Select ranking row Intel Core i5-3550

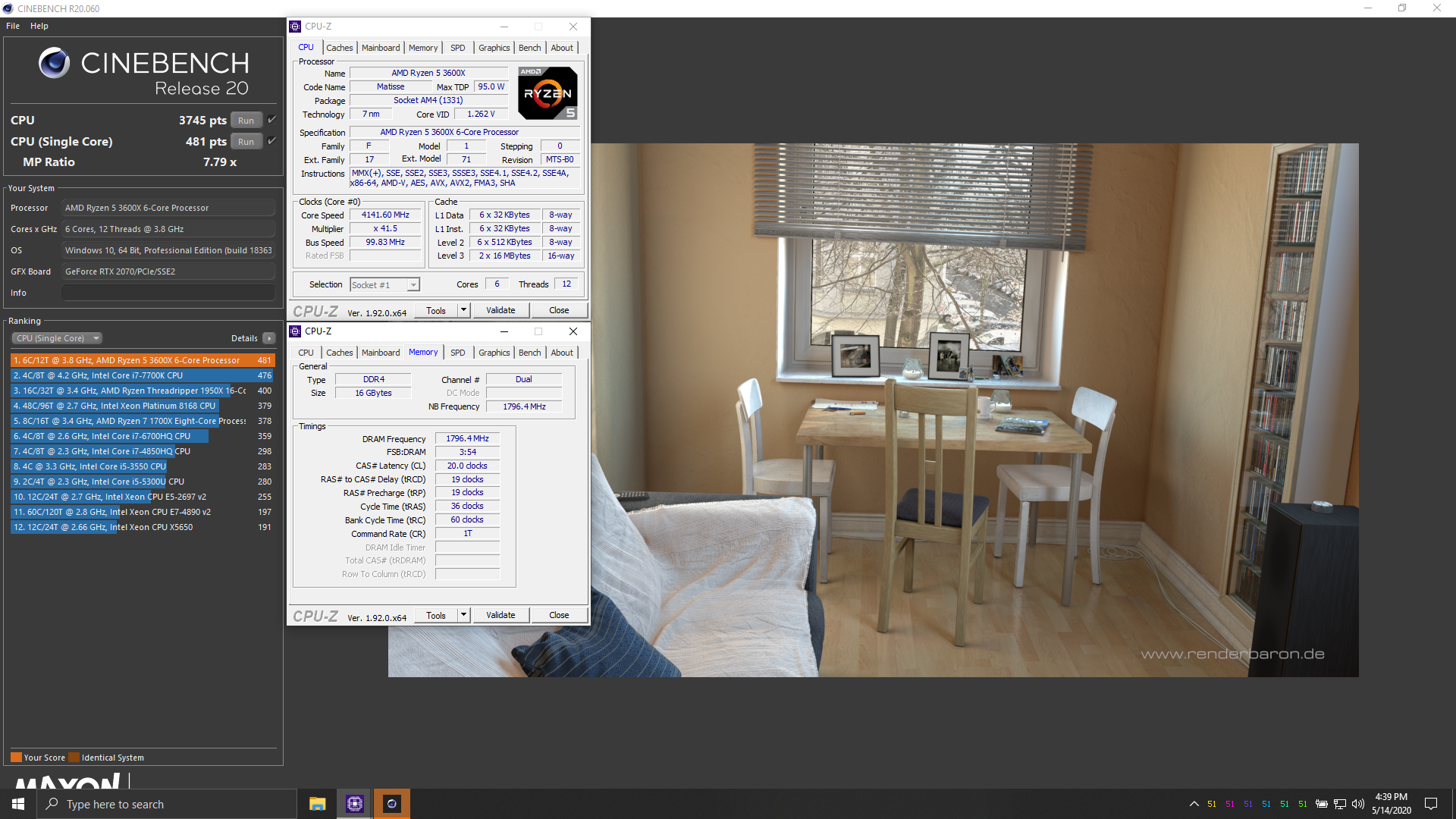click(x=143, y=466)
